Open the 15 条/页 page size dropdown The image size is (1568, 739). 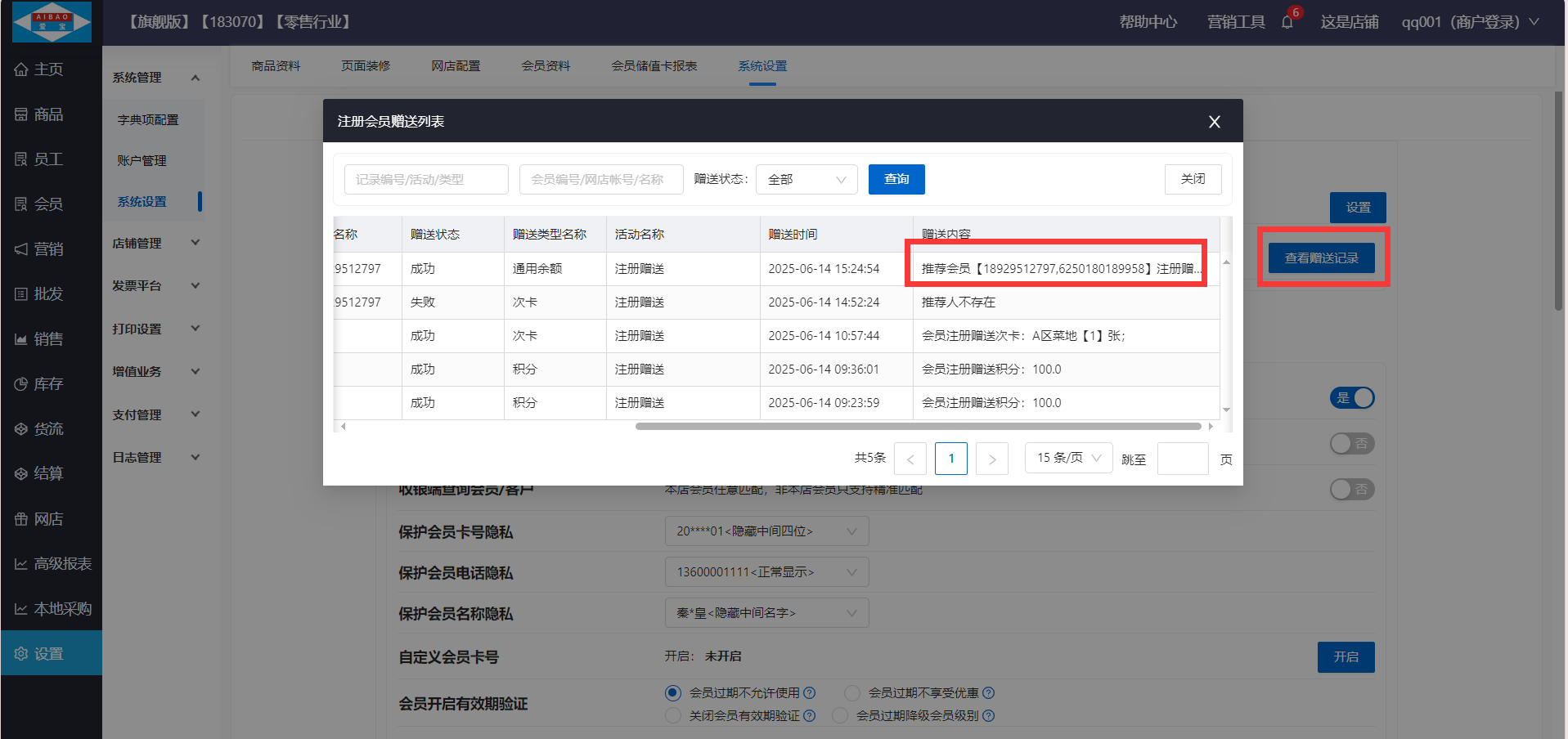click(x=1068, y=458)
